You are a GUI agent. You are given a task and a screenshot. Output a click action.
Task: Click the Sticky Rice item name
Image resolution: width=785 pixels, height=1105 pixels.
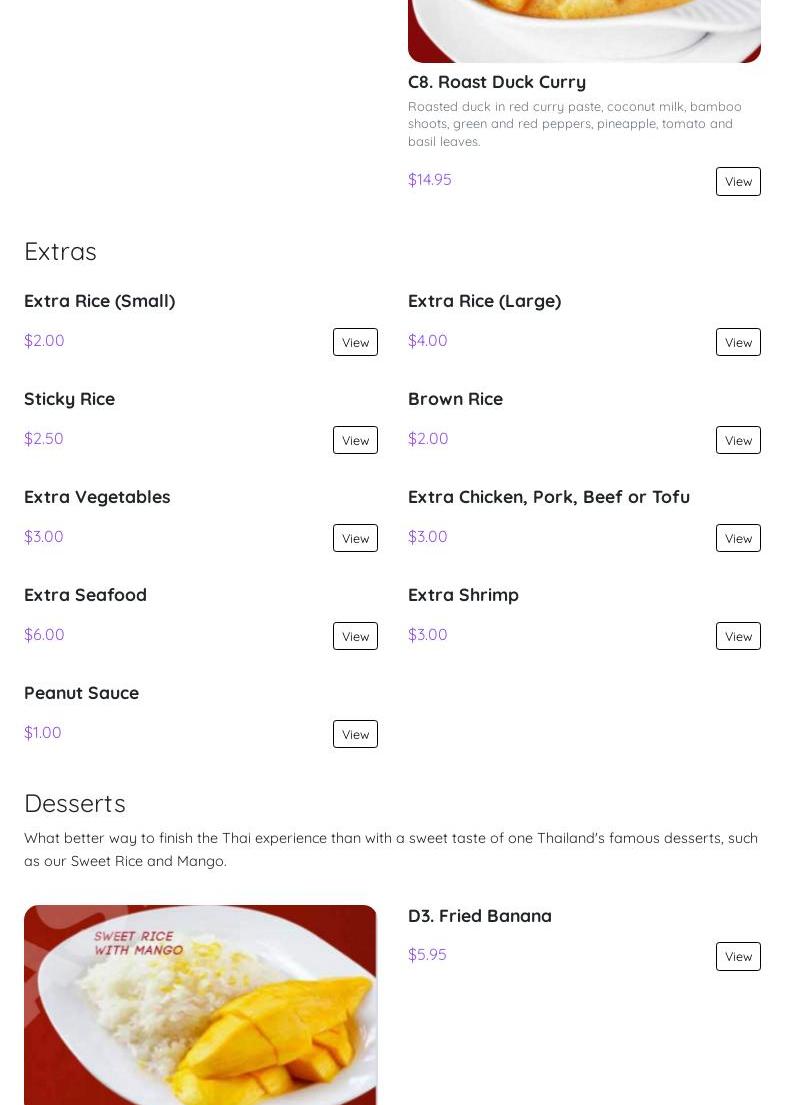(x=69, y=399)
